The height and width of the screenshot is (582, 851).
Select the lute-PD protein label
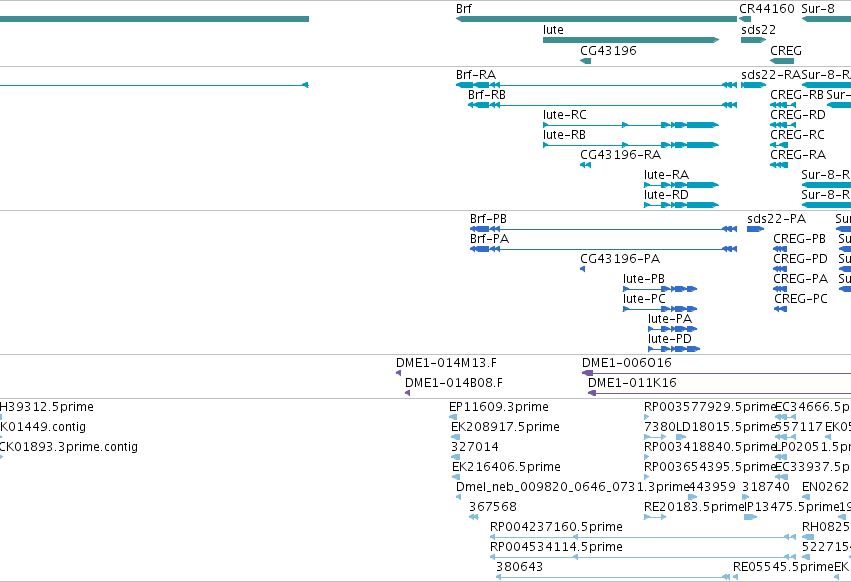pyautogui.click(x=670, y=339)
